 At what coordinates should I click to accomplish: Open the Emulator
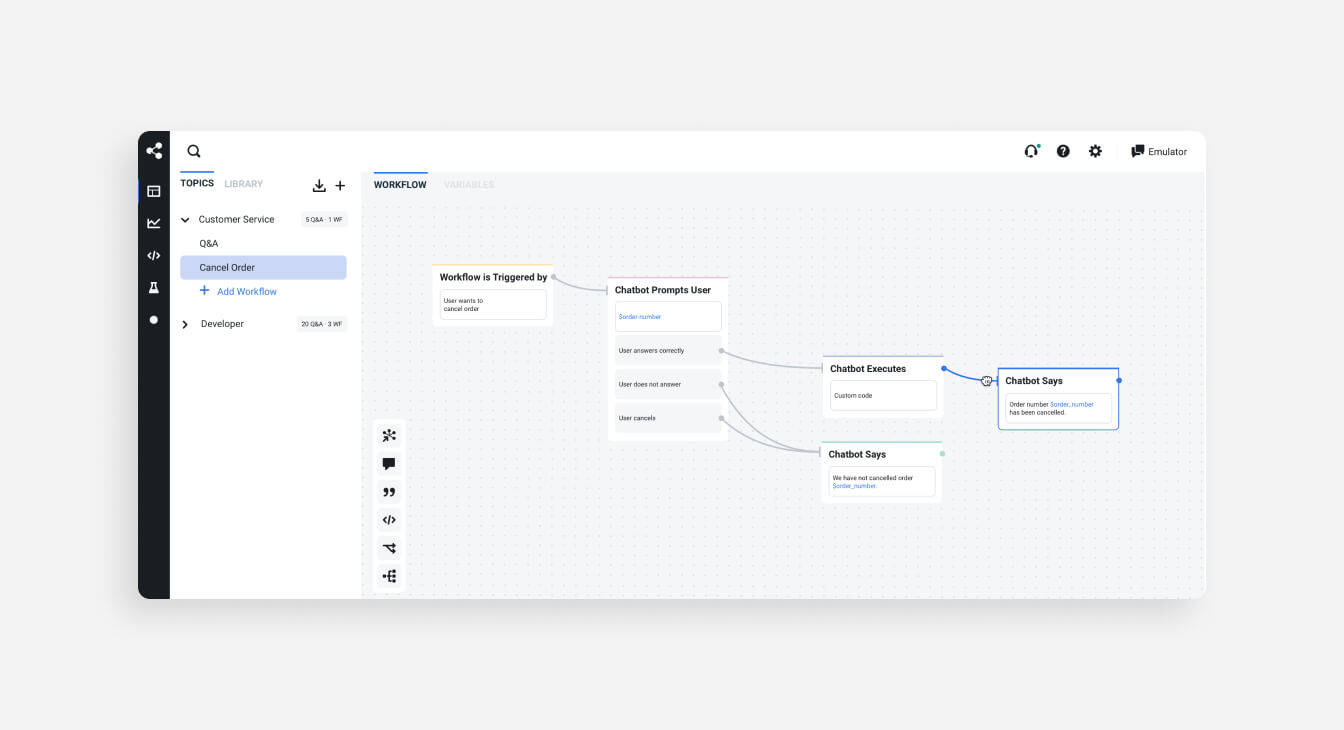[1159, 152]
